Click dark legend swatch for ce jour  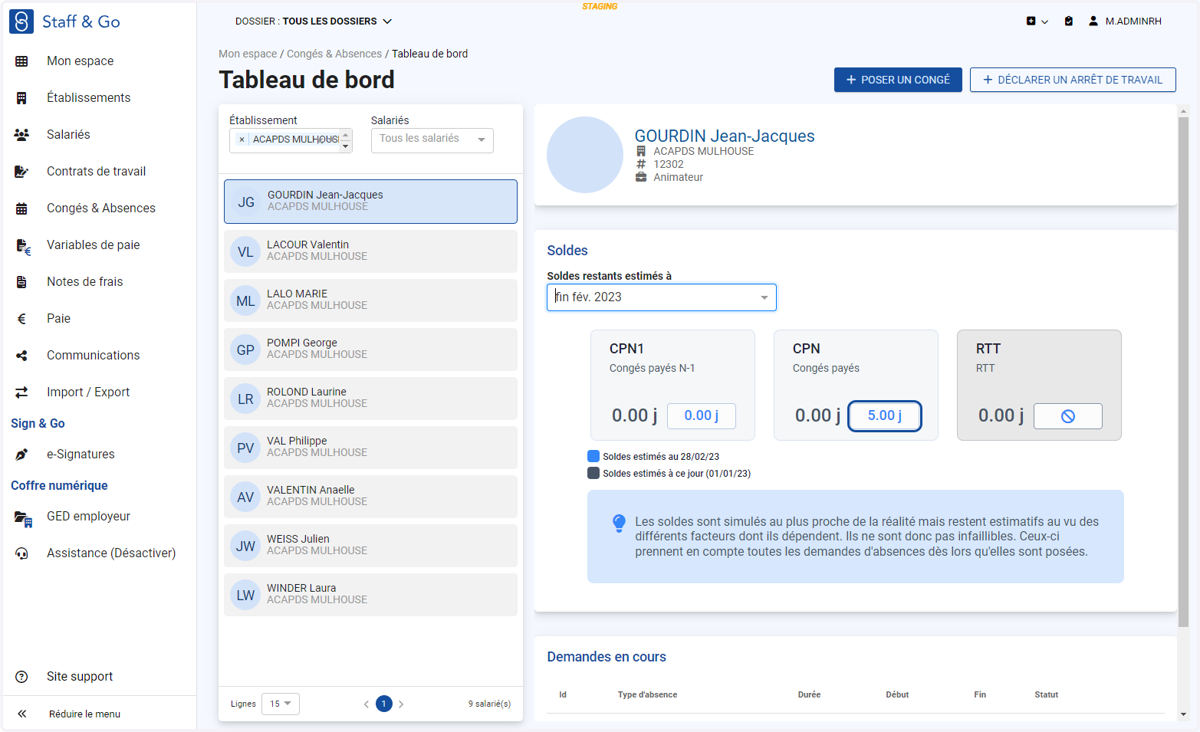tap(593, 474)
